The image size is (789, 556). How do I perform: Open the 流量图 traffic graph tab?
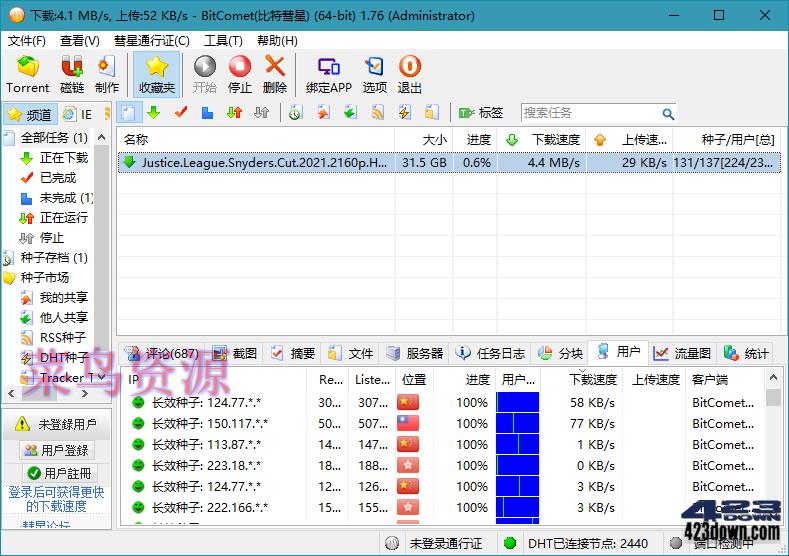(x=682, y=354)
